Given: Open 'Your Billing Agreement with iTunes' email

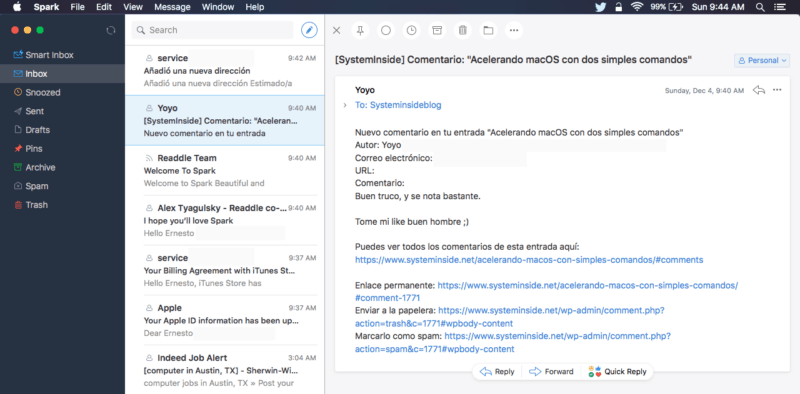Looking at the screenshot, I should pyautogui.click(x=224, y=270).
